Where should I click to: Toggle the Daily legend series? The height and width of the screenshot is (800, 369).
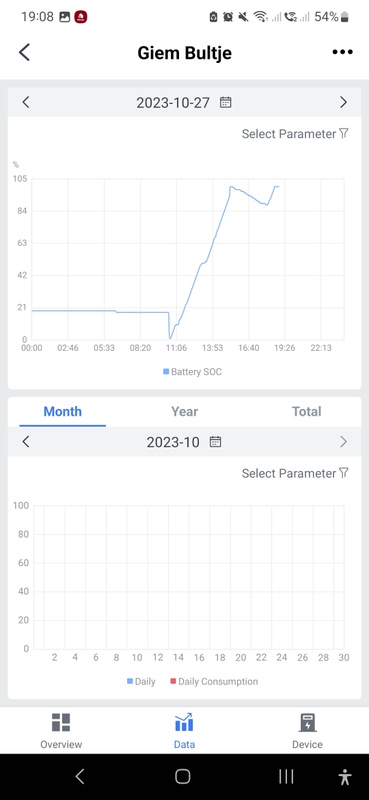(141, 681)
